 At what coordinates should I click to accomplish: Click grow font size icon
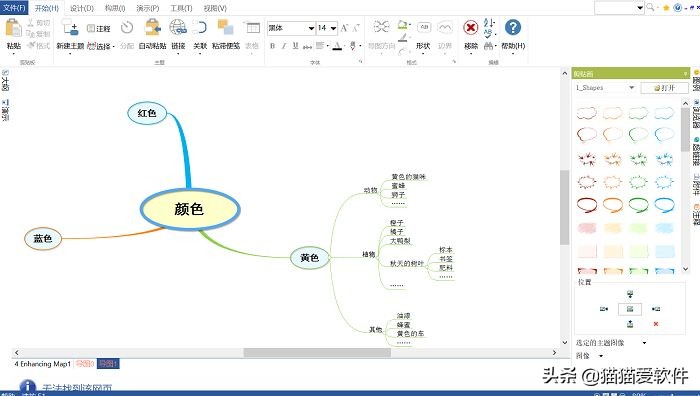(344, 28)
